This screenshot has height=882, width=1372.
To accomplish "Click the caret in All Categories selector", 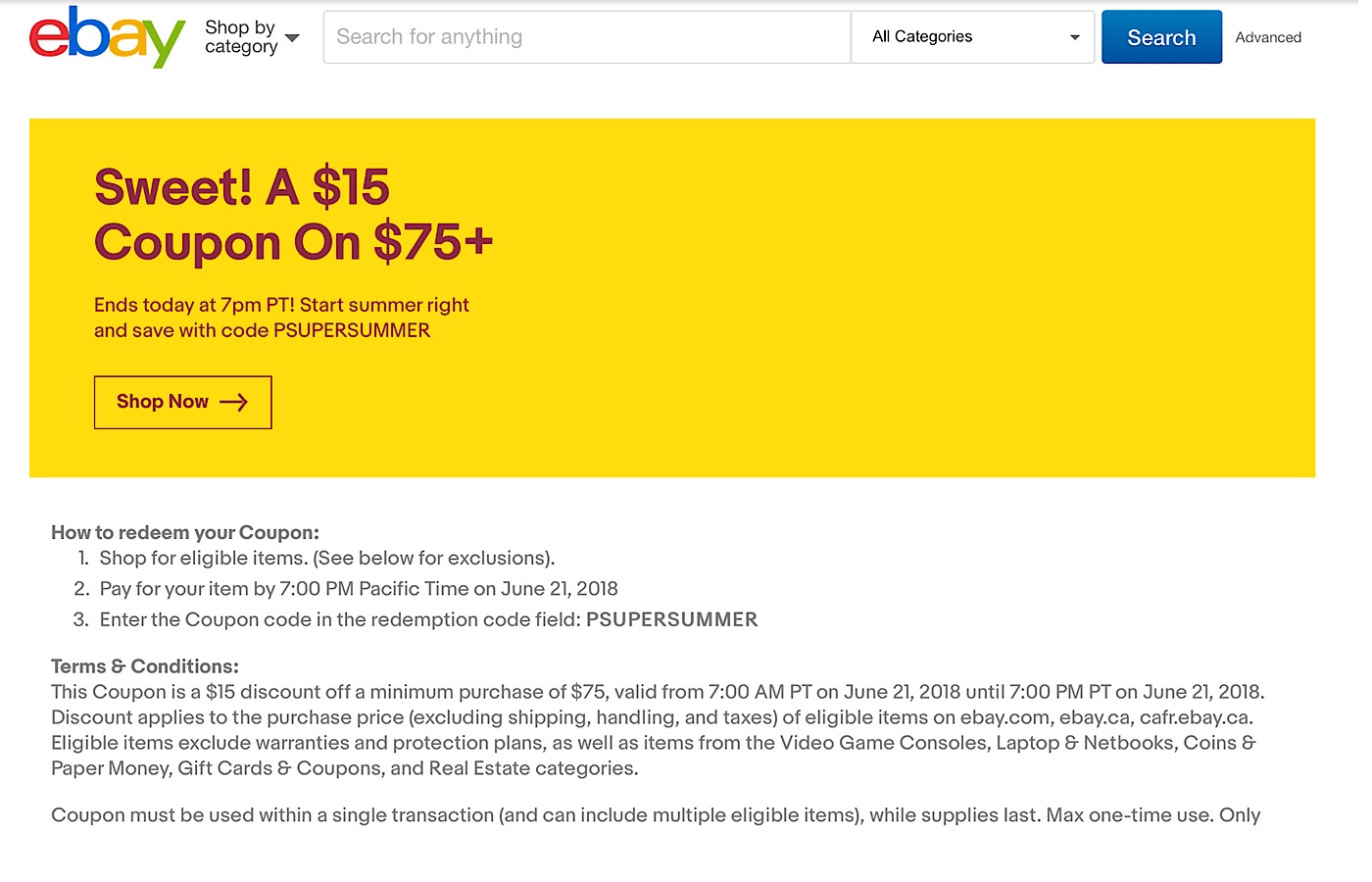I will pyautogui.click(x=1075, y=37).
